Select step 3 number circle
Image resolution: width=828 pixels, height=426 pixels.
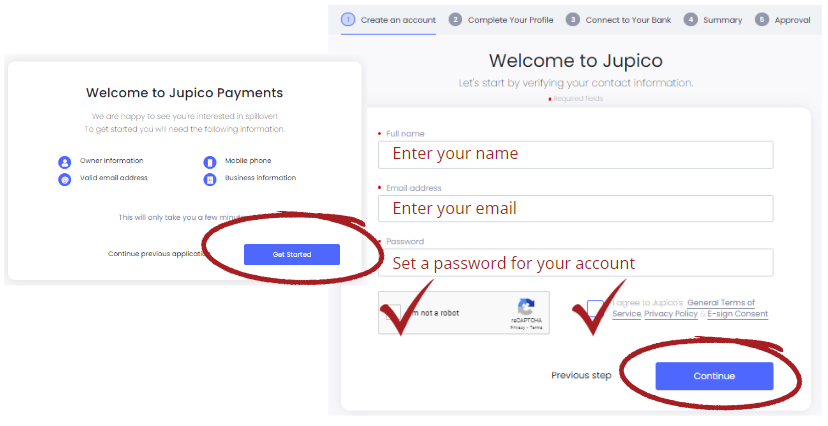click(x=573, y=20)
